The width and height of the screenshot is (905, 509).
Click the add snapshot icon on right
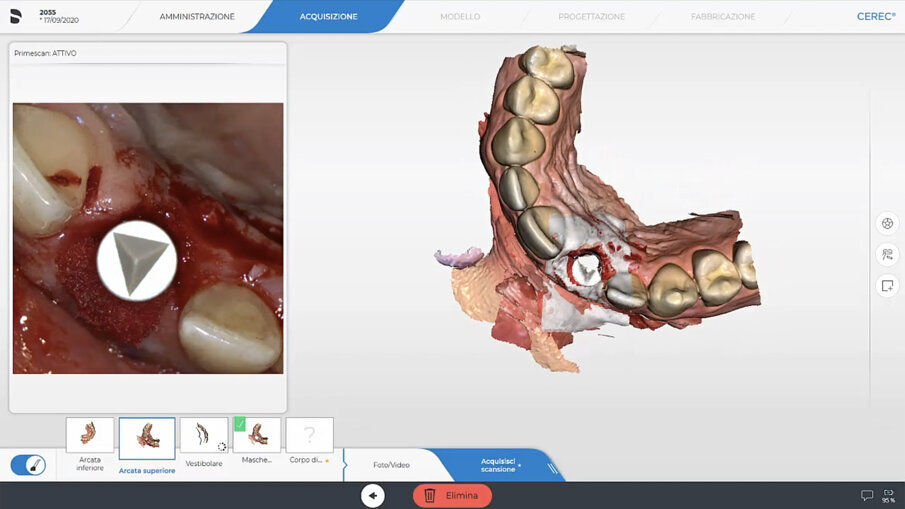[x=886, y=286]
